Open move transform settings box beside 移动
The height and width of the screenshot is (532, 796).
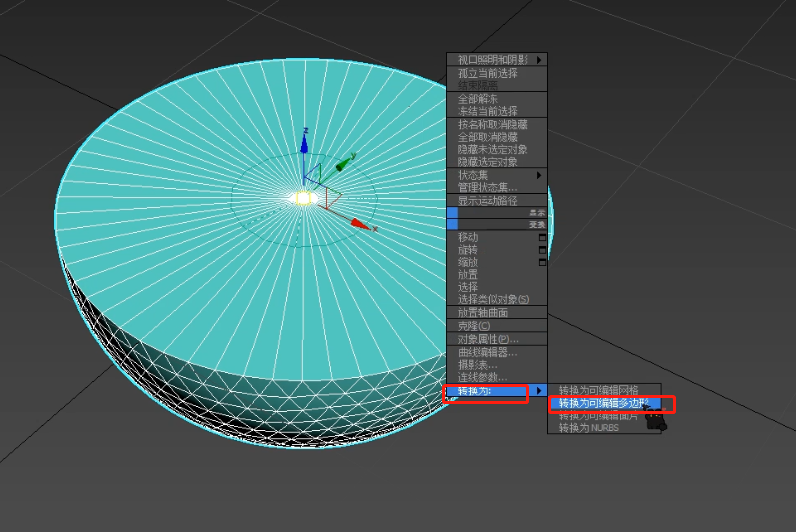tap(542, 238)
